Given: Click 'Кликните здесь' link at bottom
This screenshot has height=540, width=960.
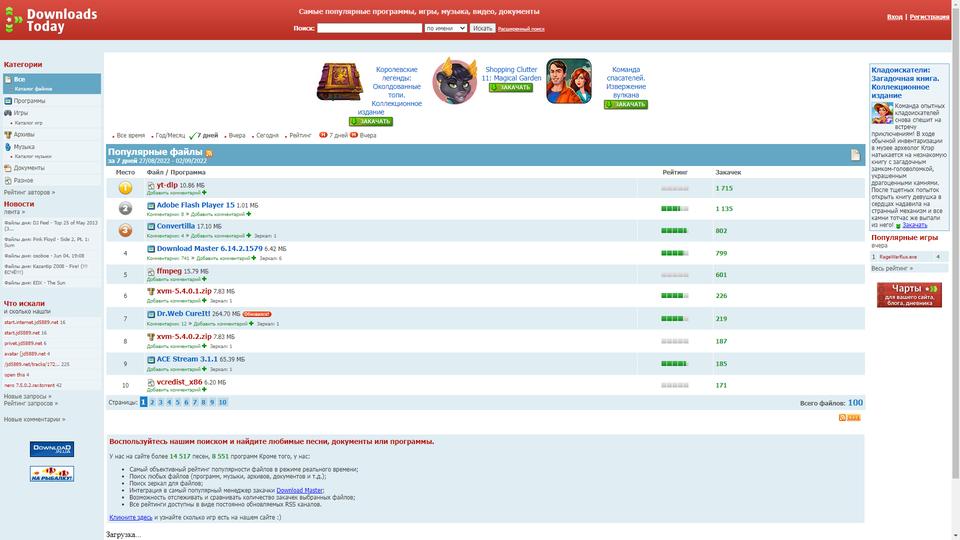Looking at the screenshot, I should [130, 517].
